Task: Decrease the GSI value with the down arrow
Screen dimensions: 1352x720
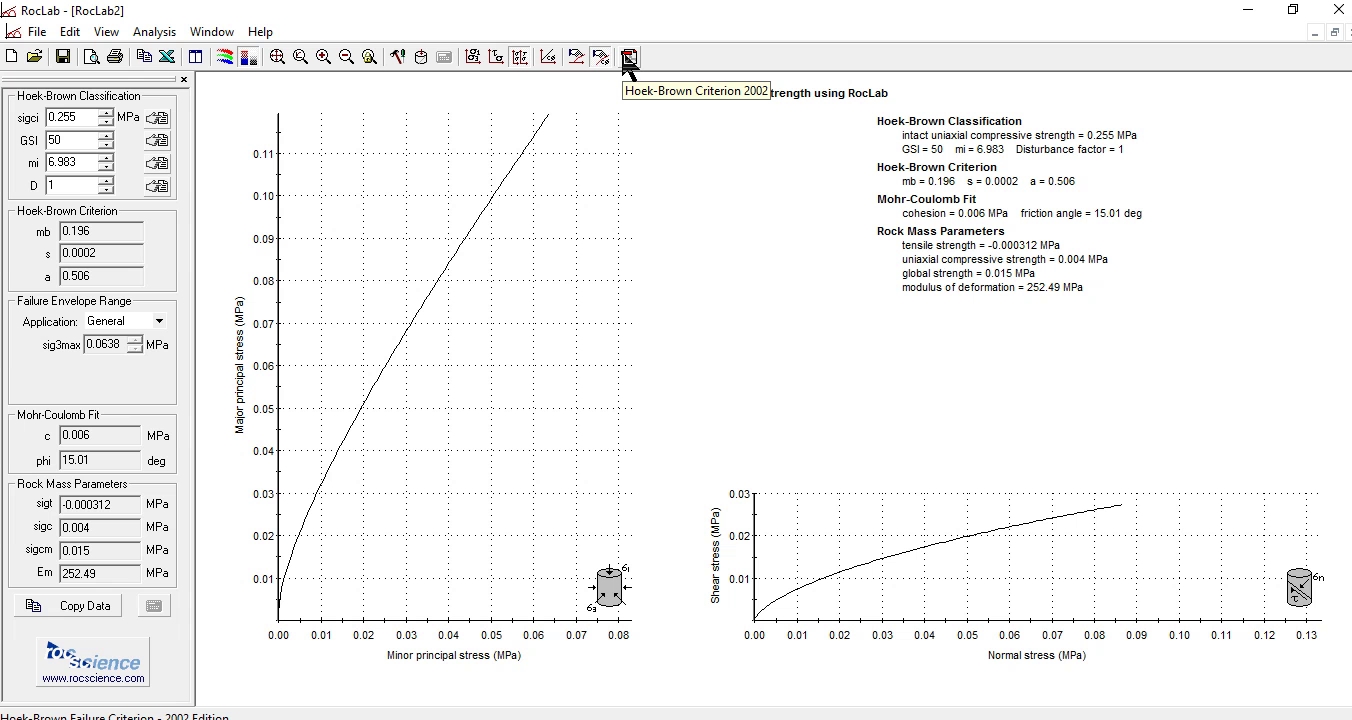Action: click(x=106, y=146)
